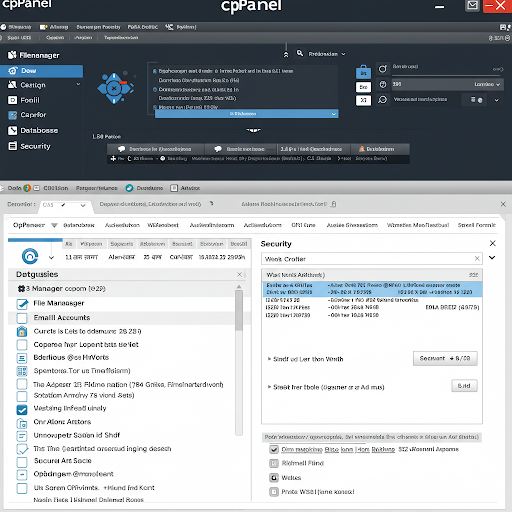The width and height of the screenshot is (512, 512).
Task: Click the refresh circle icon beside the slider
Action: (x=382, y=69)
